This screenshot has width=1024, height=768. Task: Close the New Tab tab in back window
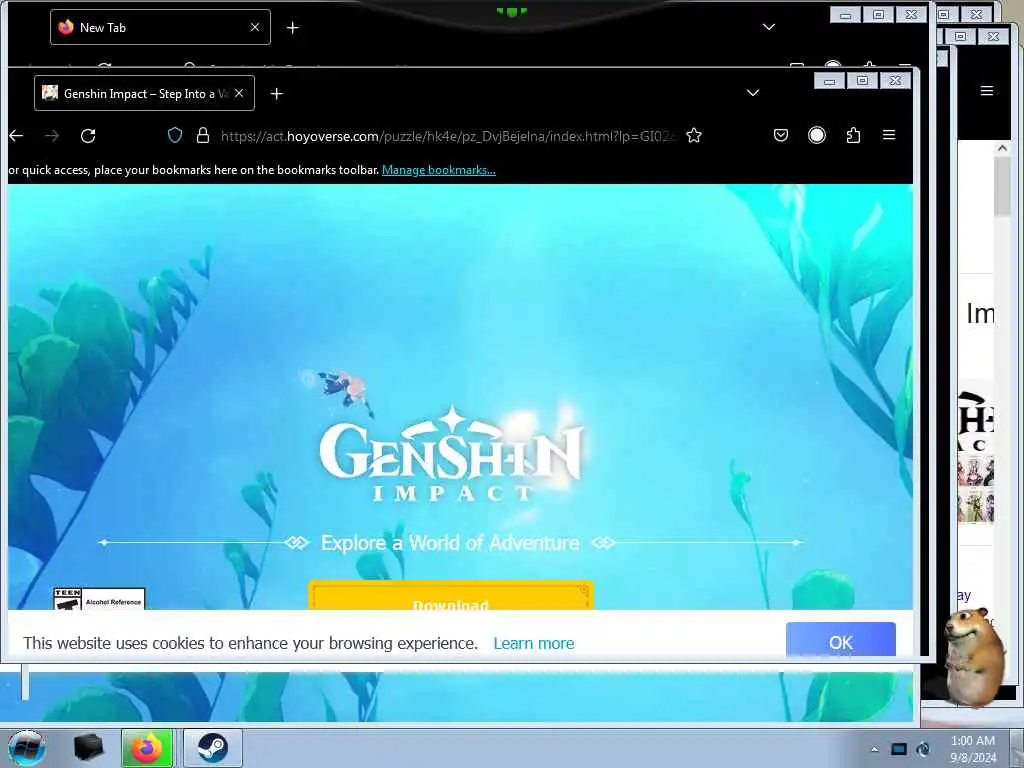pos(255,27)
